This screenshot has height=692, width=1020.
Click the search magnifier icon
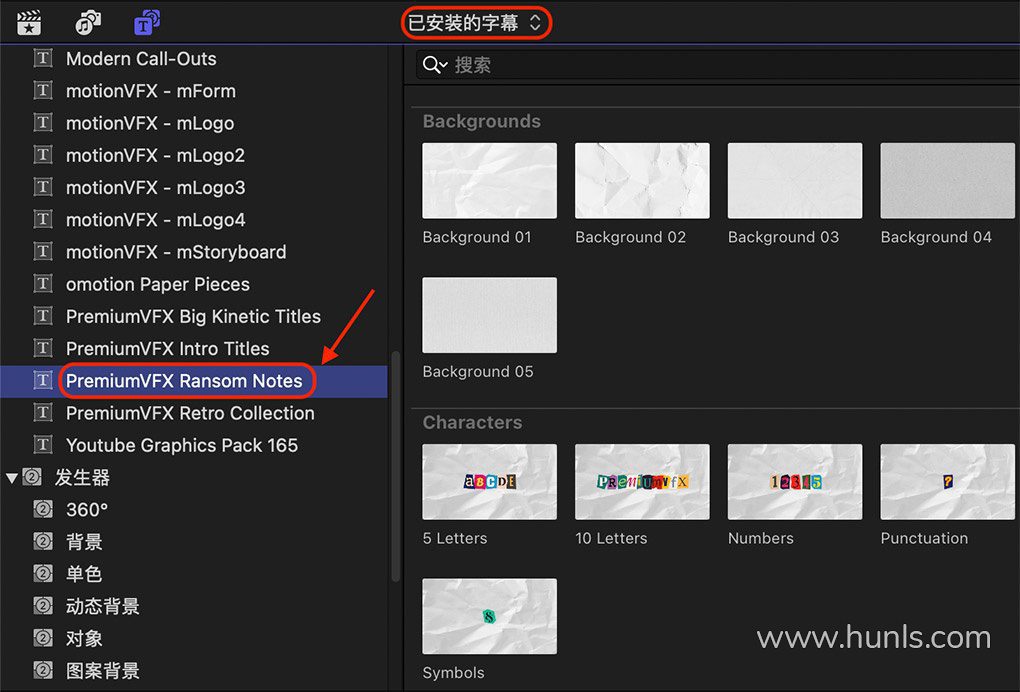[x=431, y=65]
